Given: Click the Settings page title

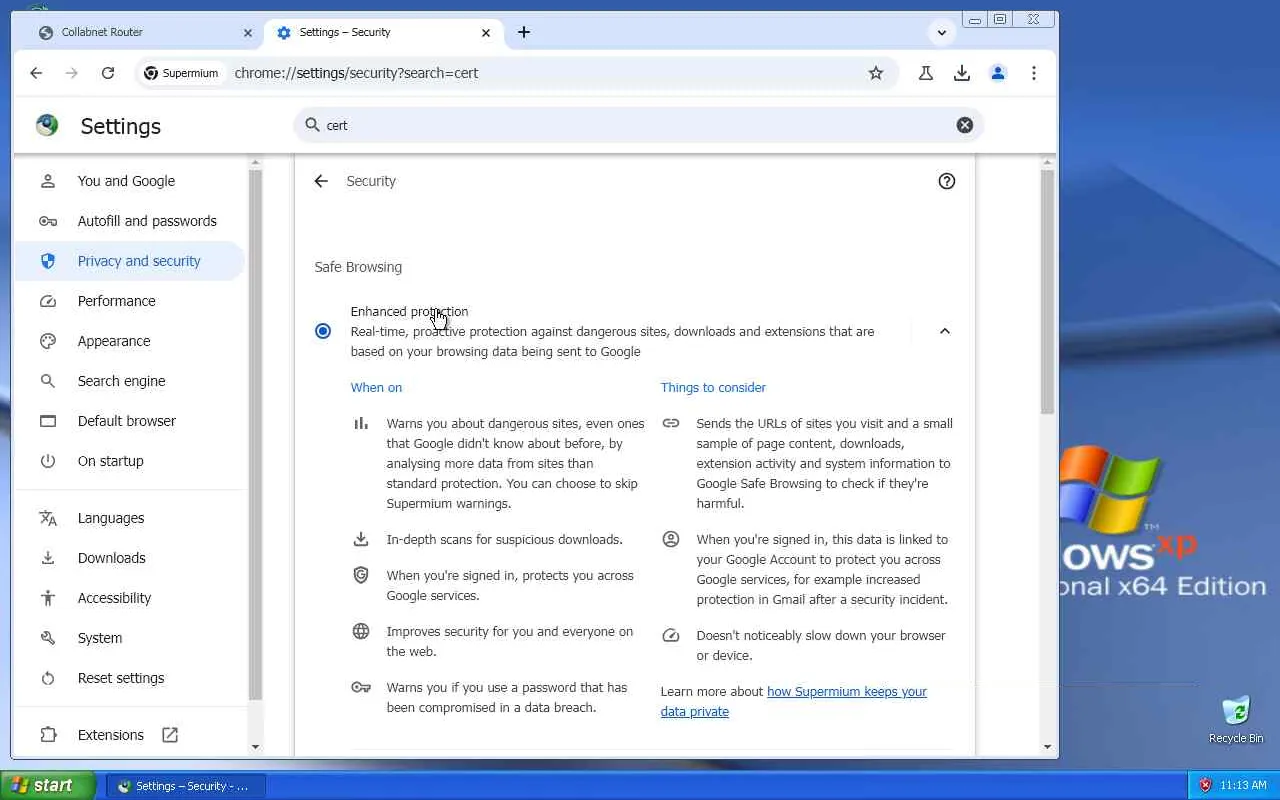Looking at the screenshot, I should 120,126.
